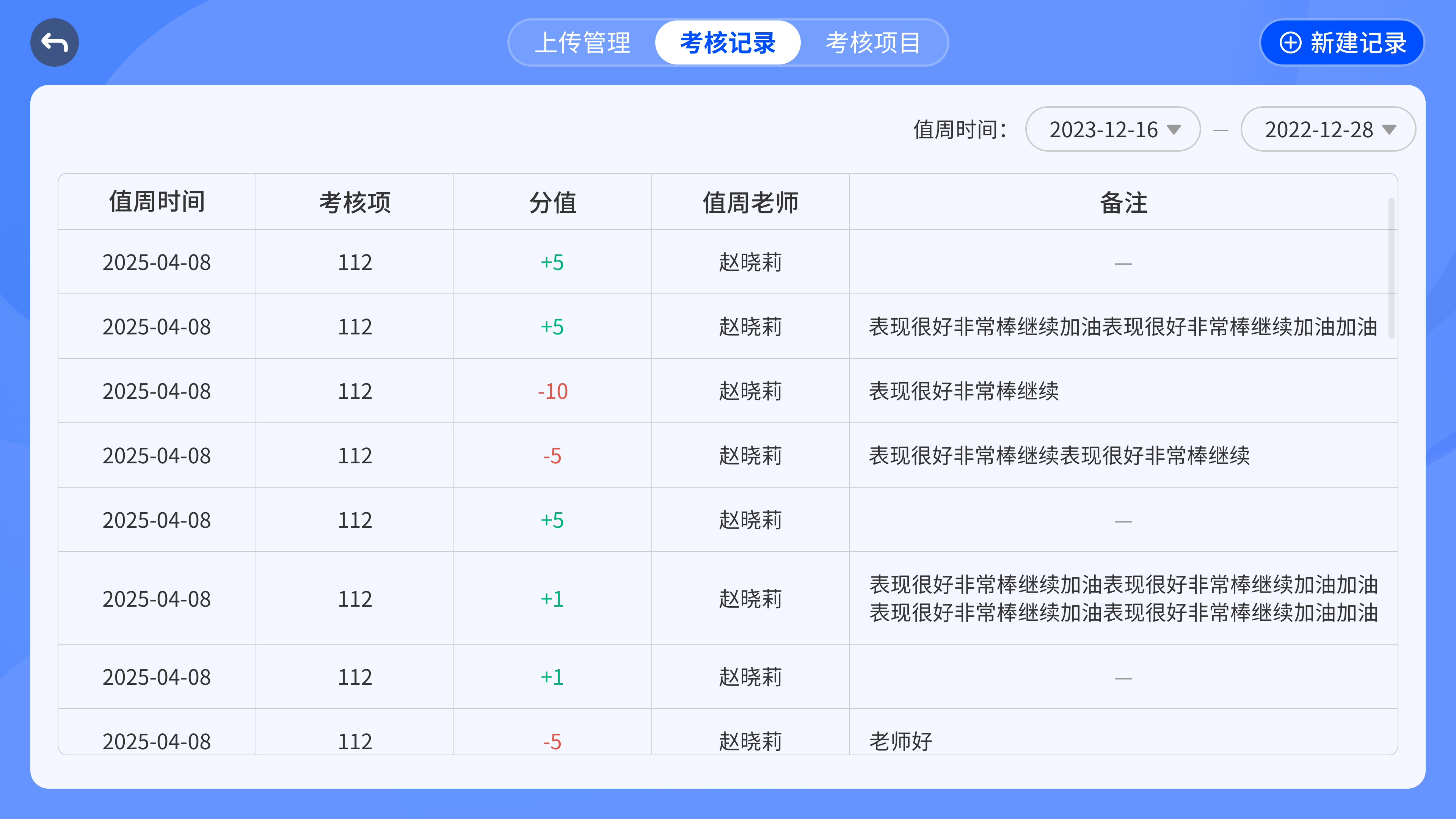The image size is (1456, 819).
Task: Select the row with -10 score
Action: pos(552,391)
